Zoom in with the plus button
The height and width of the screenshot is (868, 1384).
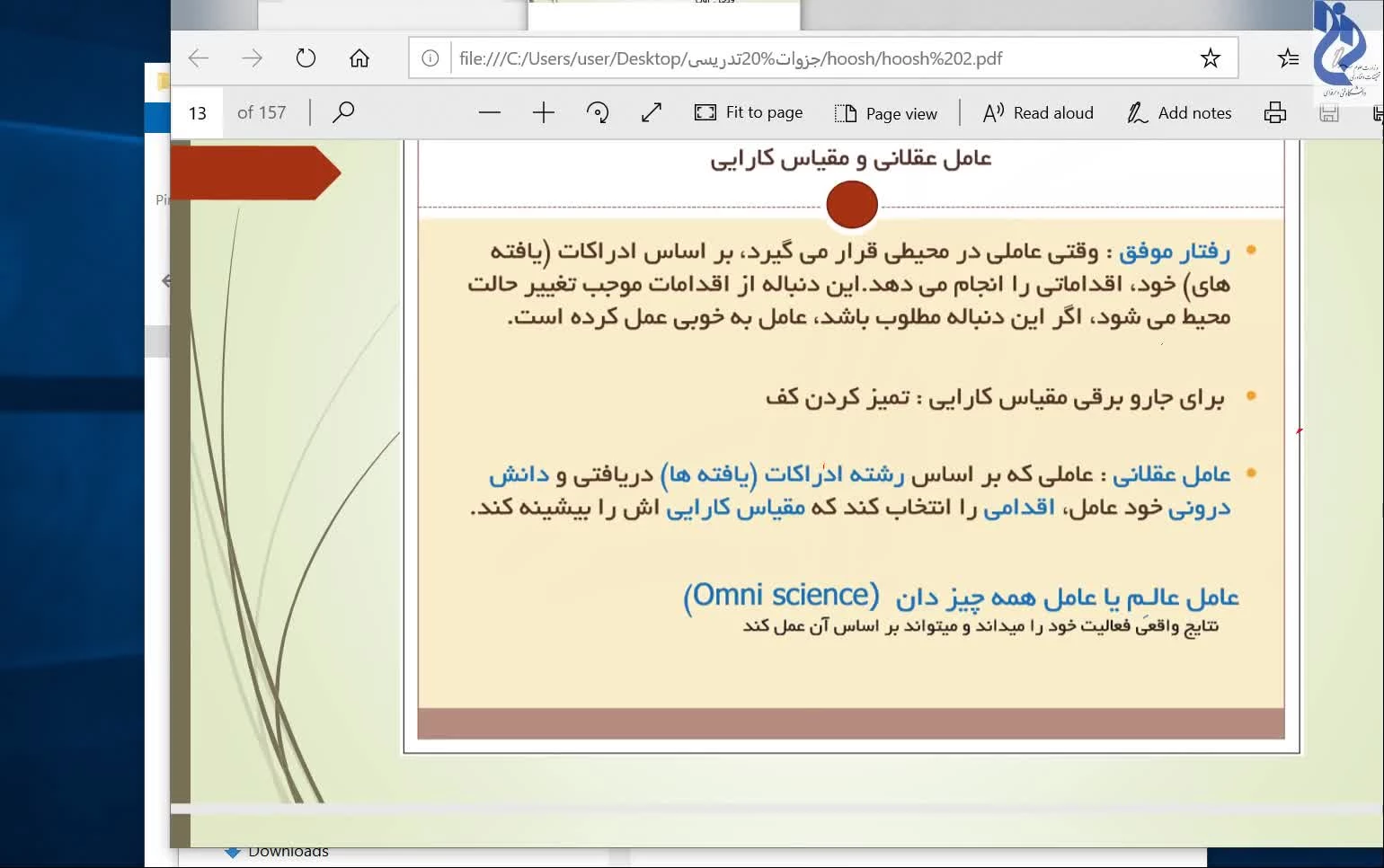coord(544,112)
